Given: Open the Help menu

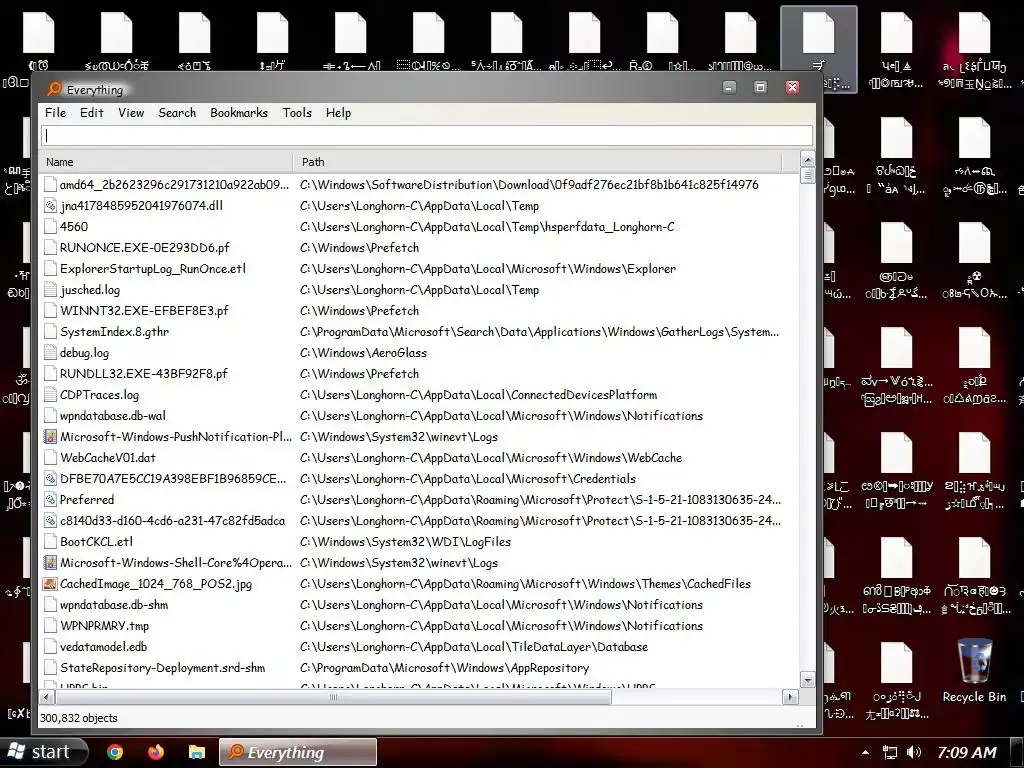Looking at the screenshot, I should (x=338, y=113).
